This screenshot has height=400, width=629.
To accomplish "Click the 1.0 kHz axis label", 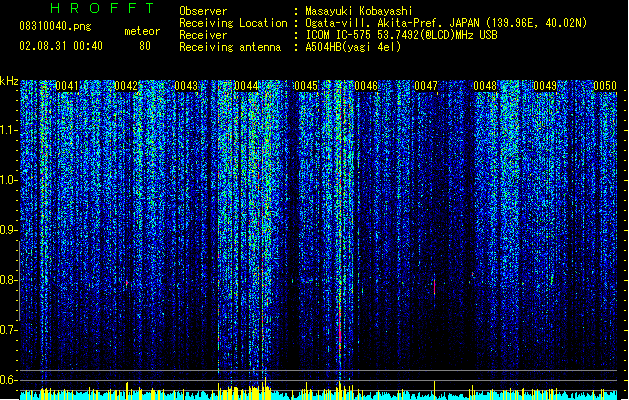I will point(8,180).
